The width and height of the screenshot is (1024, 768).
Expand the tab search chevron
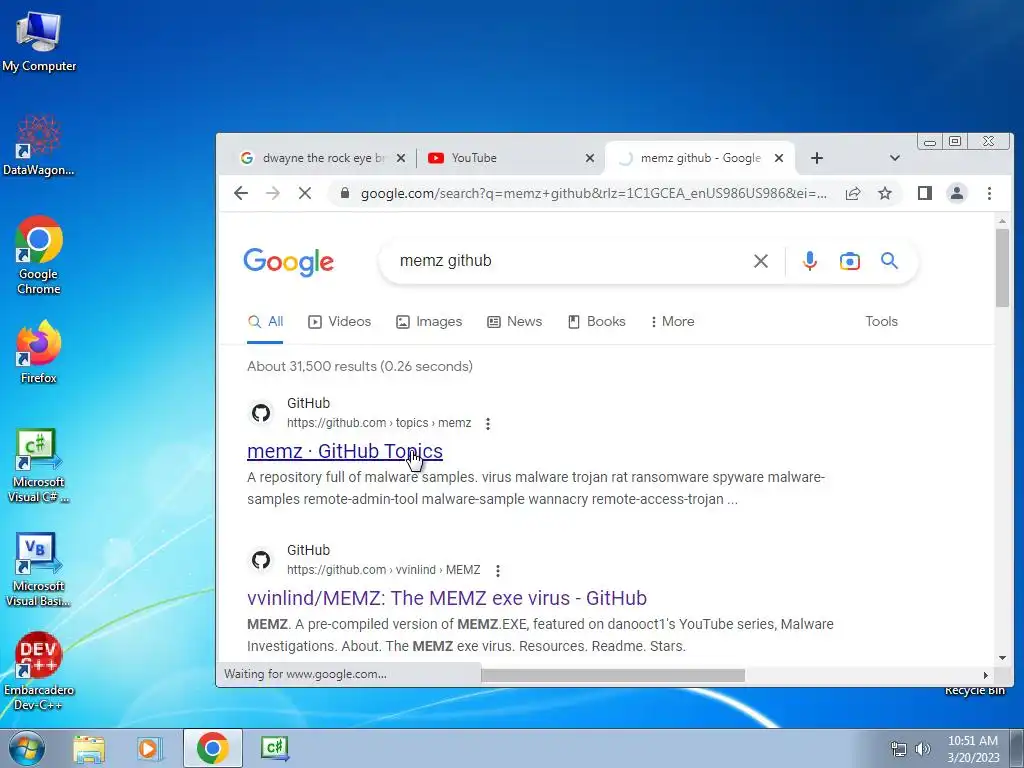895,158
